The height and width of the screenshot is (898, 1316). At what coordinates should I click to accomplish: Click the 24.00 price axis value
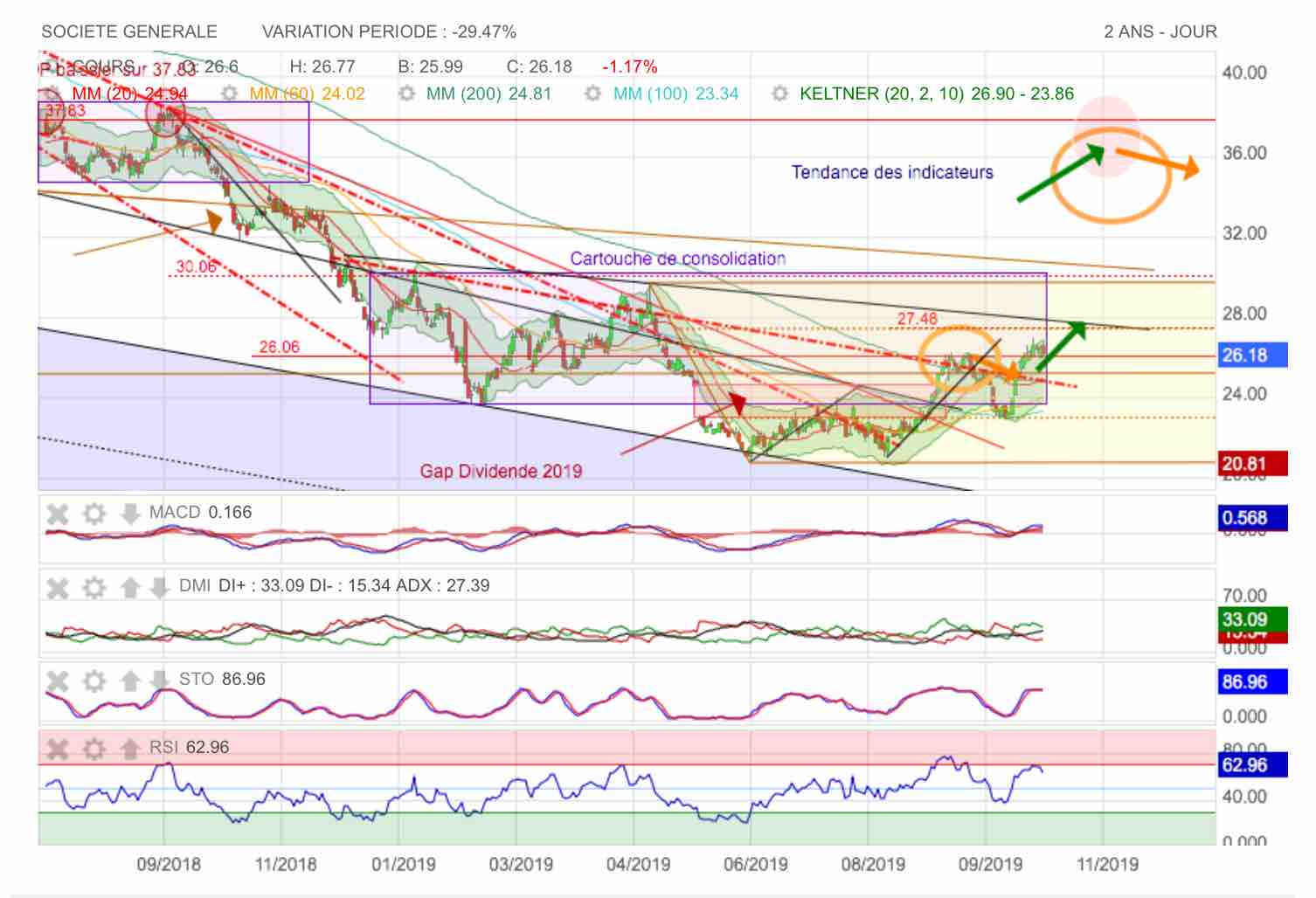[1244, 395]
